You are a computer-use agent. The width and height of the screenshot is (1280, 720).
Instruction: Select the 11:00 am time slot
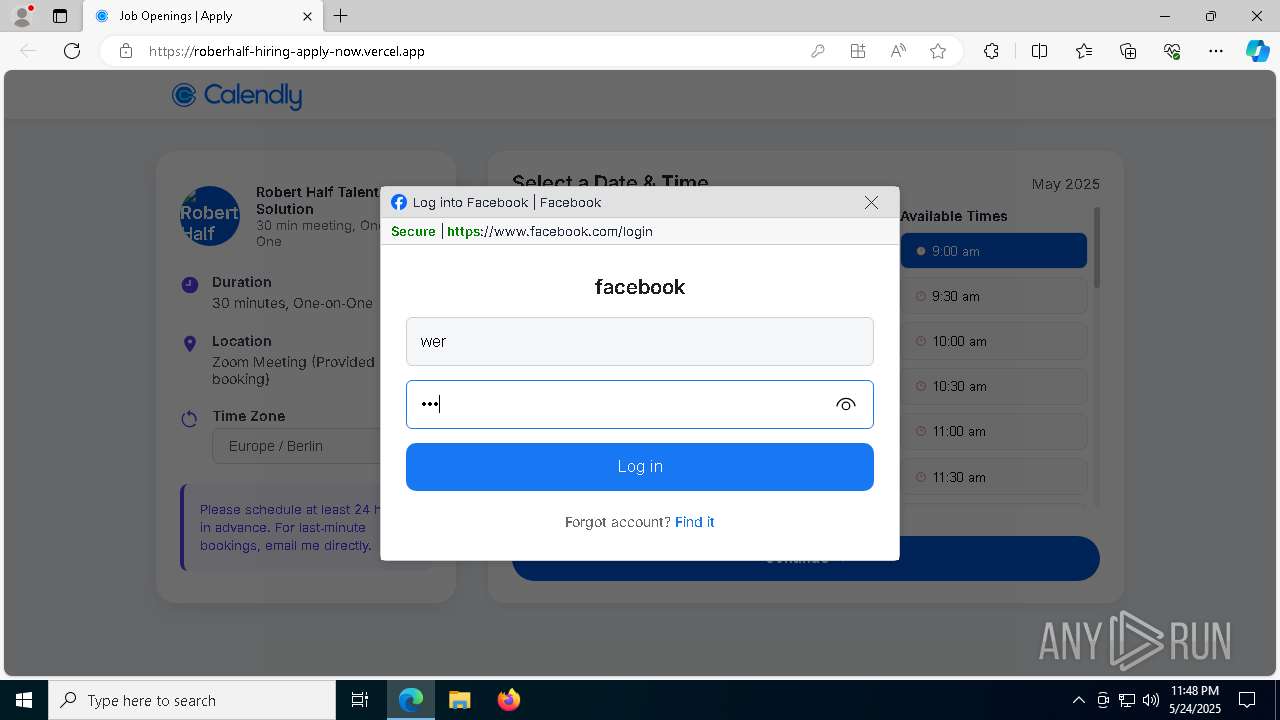click(x=994, y=431)
